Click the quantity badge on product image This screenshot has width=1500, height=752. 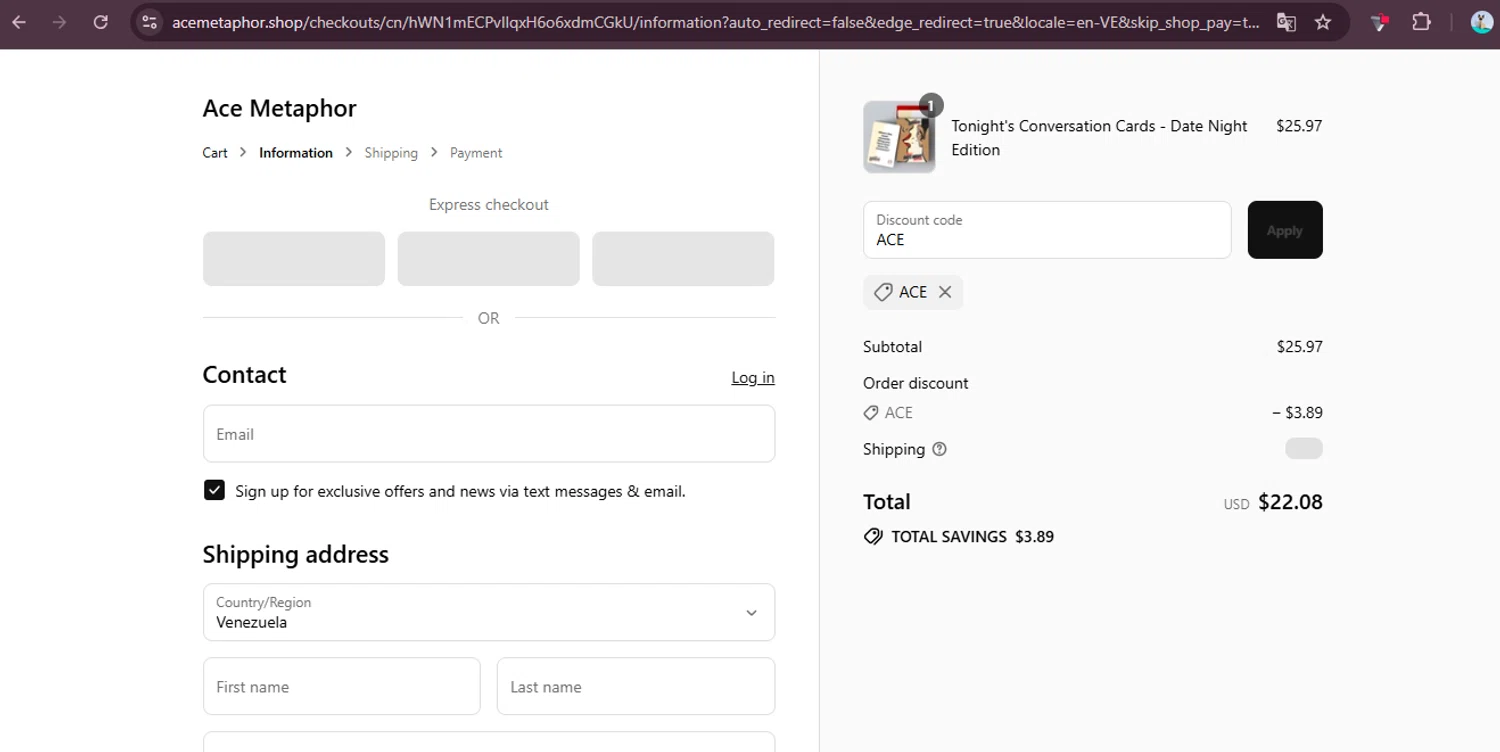(x=931, y=105)
